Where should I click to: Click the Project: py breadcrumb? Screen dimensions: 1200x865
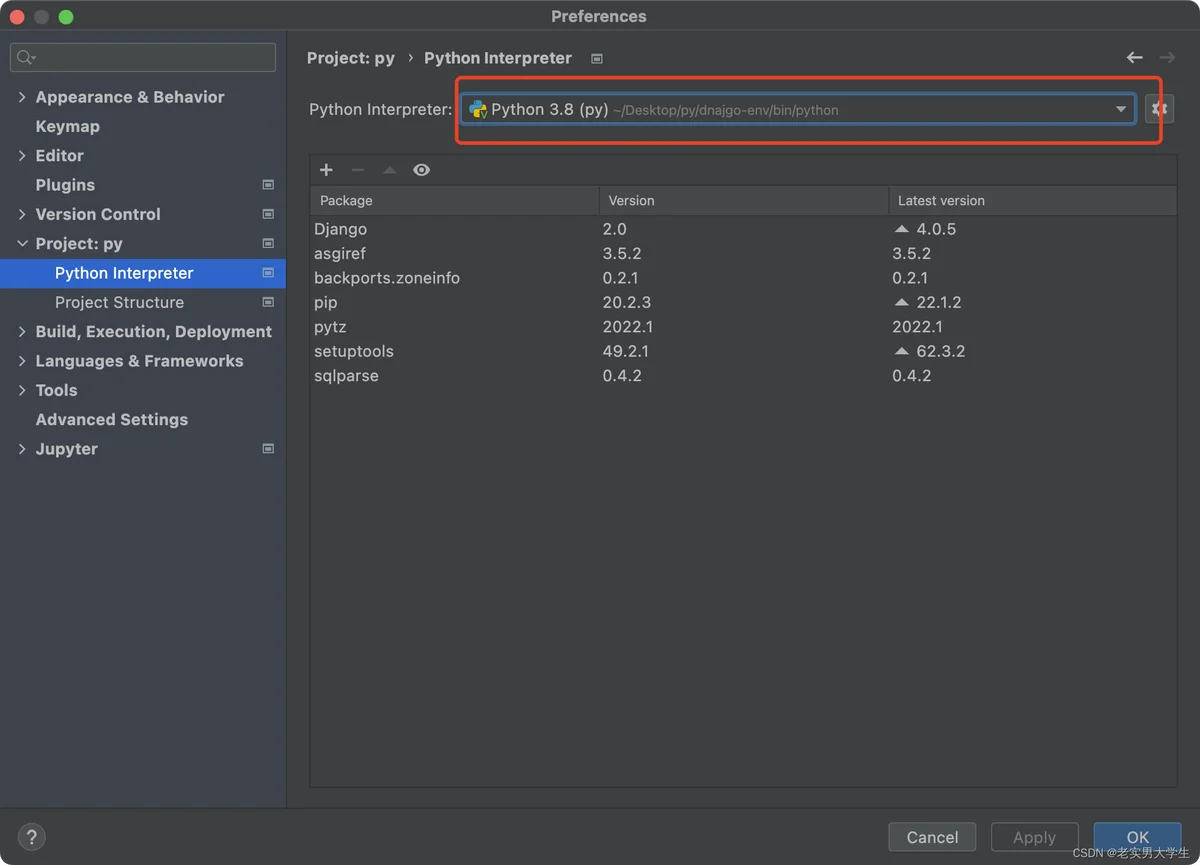tap(350, 58)
